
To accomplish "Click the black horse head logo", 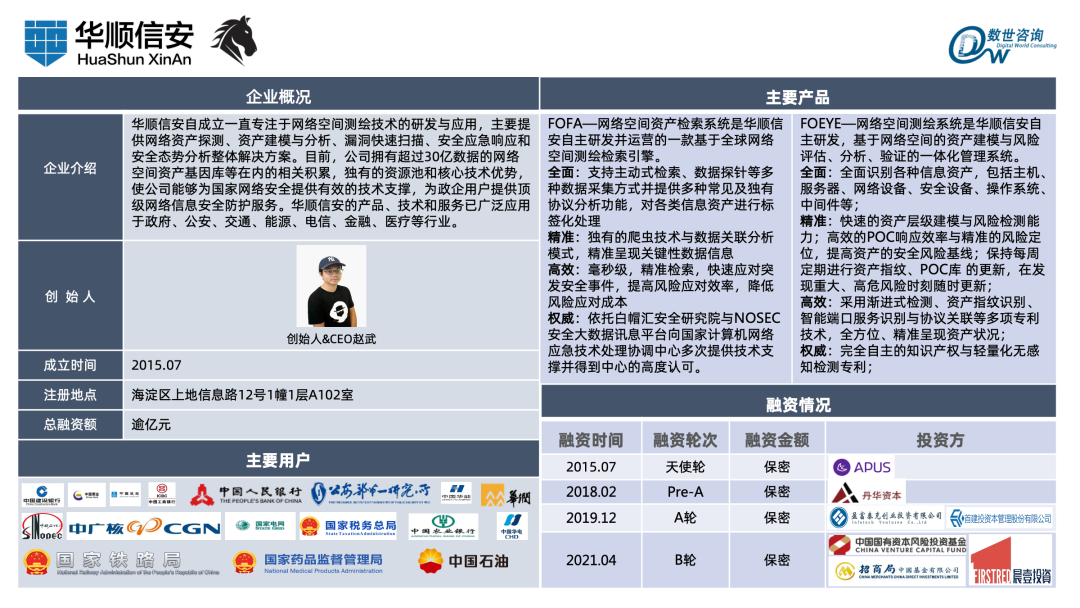I will pyautogui.click(x=233, y=40).
